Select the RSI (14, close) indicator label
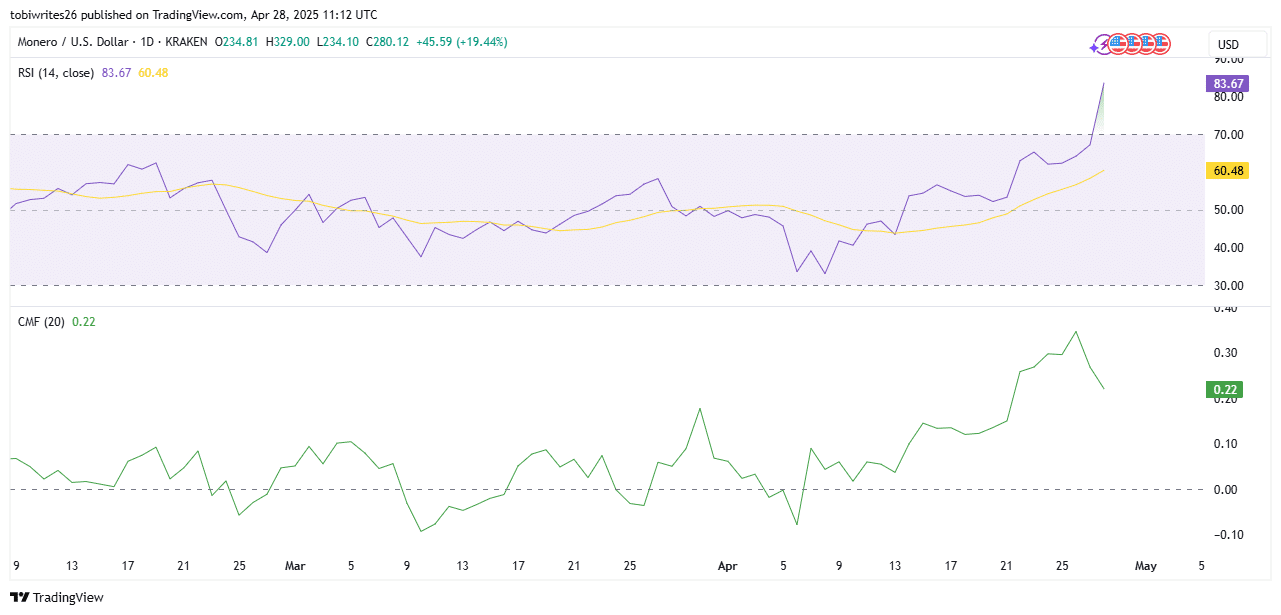This screenshot has height=615, width=1281. (x=56, y=73)
